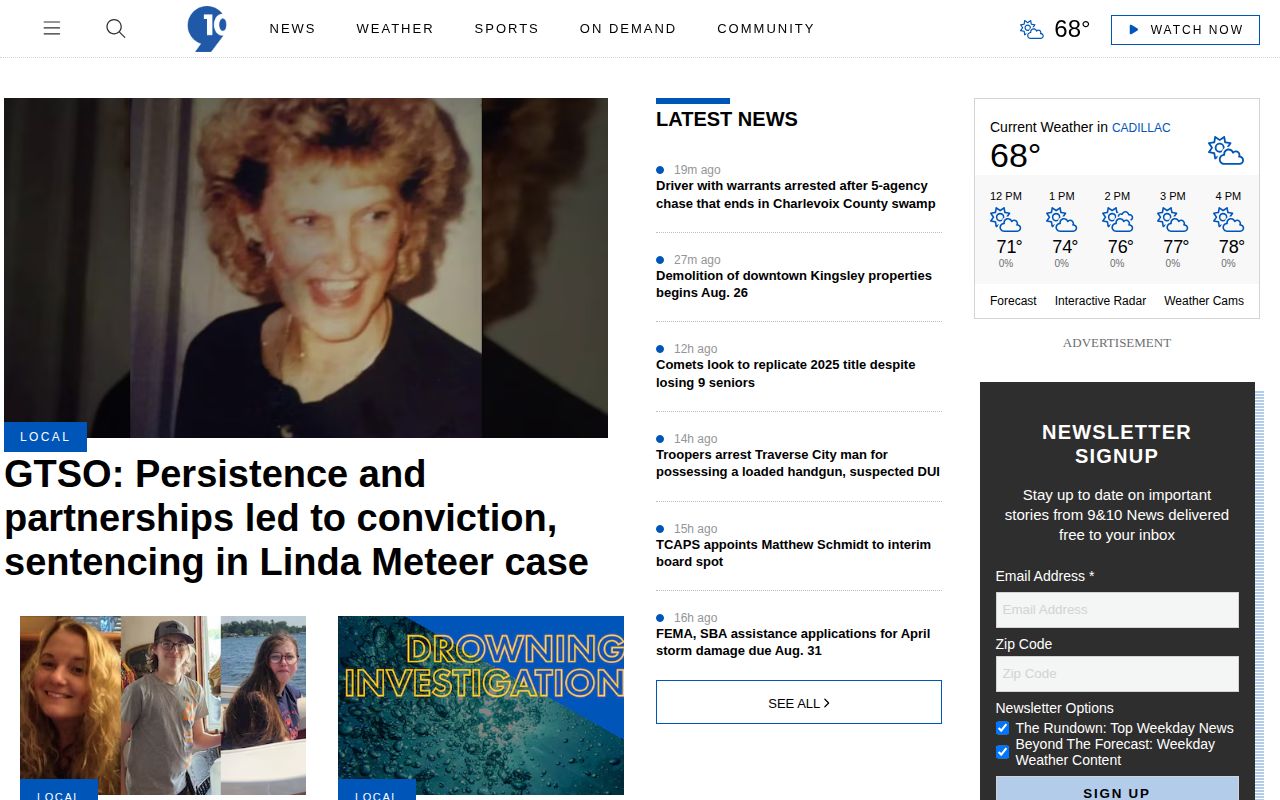1280x800 pixels.
Task: Change the Cadillac weather location
Action: click(x=1141, y=128)
